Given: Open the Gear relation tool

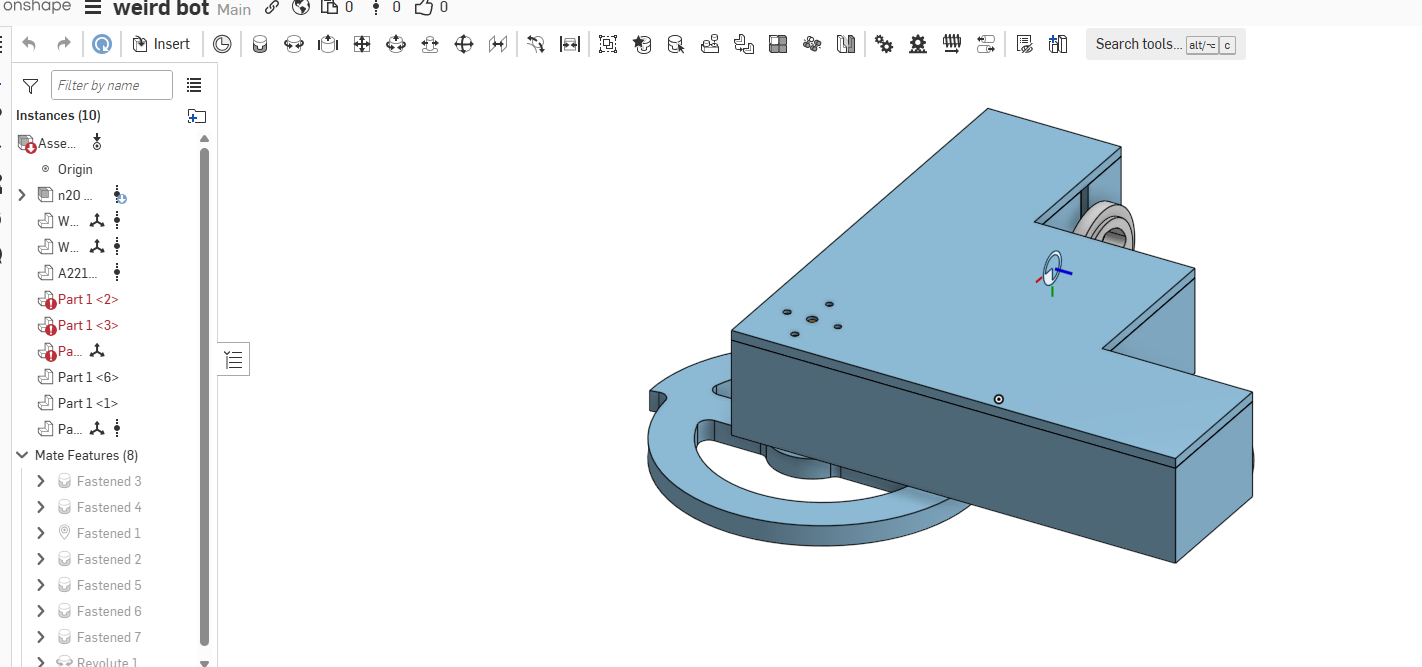Looking at the screenshot, I should [884, 44].
